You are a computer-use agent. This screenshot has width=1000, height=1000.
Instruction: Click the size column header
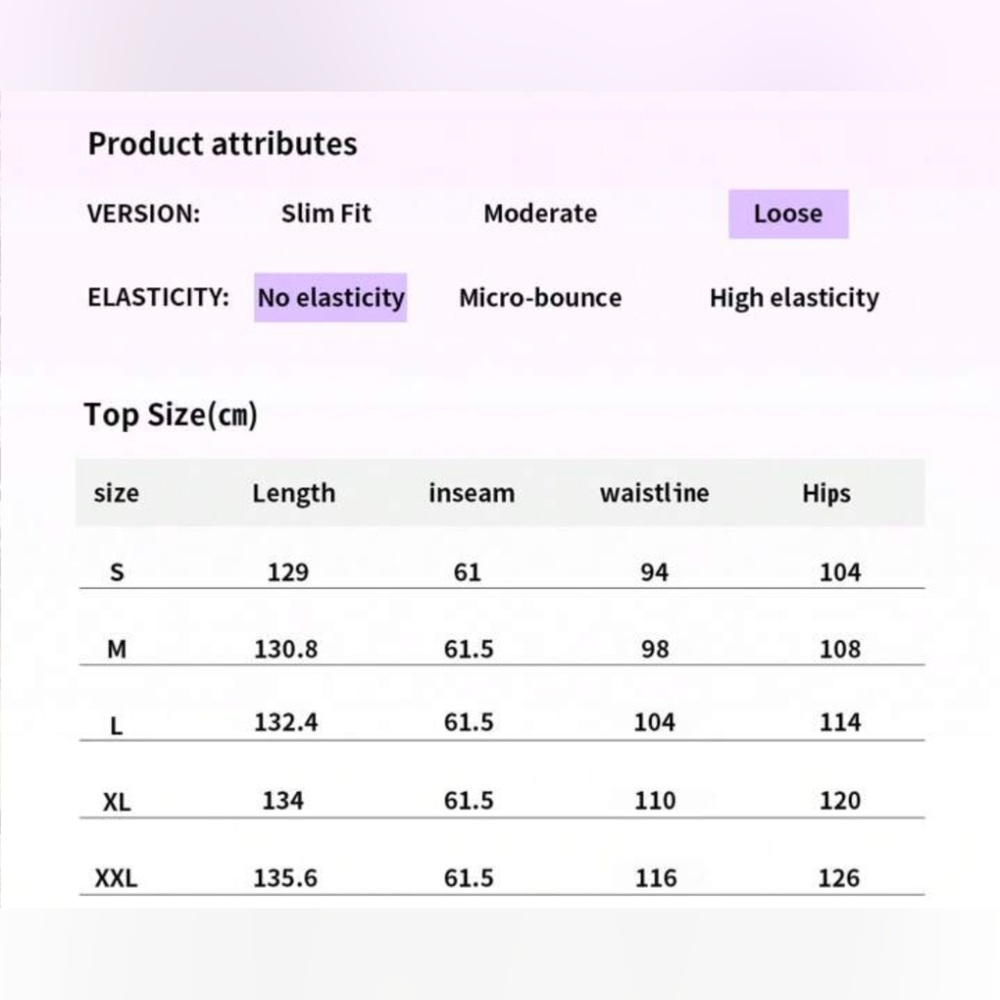coord(116,493)
